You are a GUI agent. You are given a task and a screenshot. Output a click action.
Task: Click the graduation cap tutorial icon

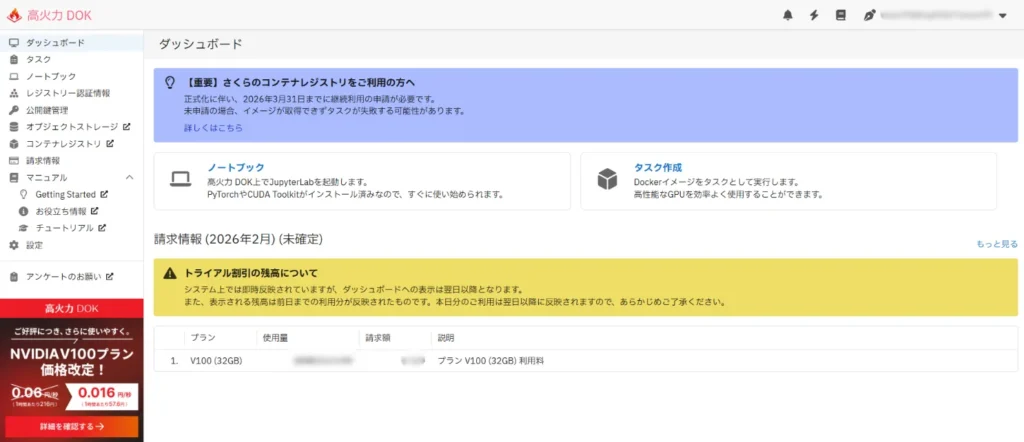(x=24, y=229)
